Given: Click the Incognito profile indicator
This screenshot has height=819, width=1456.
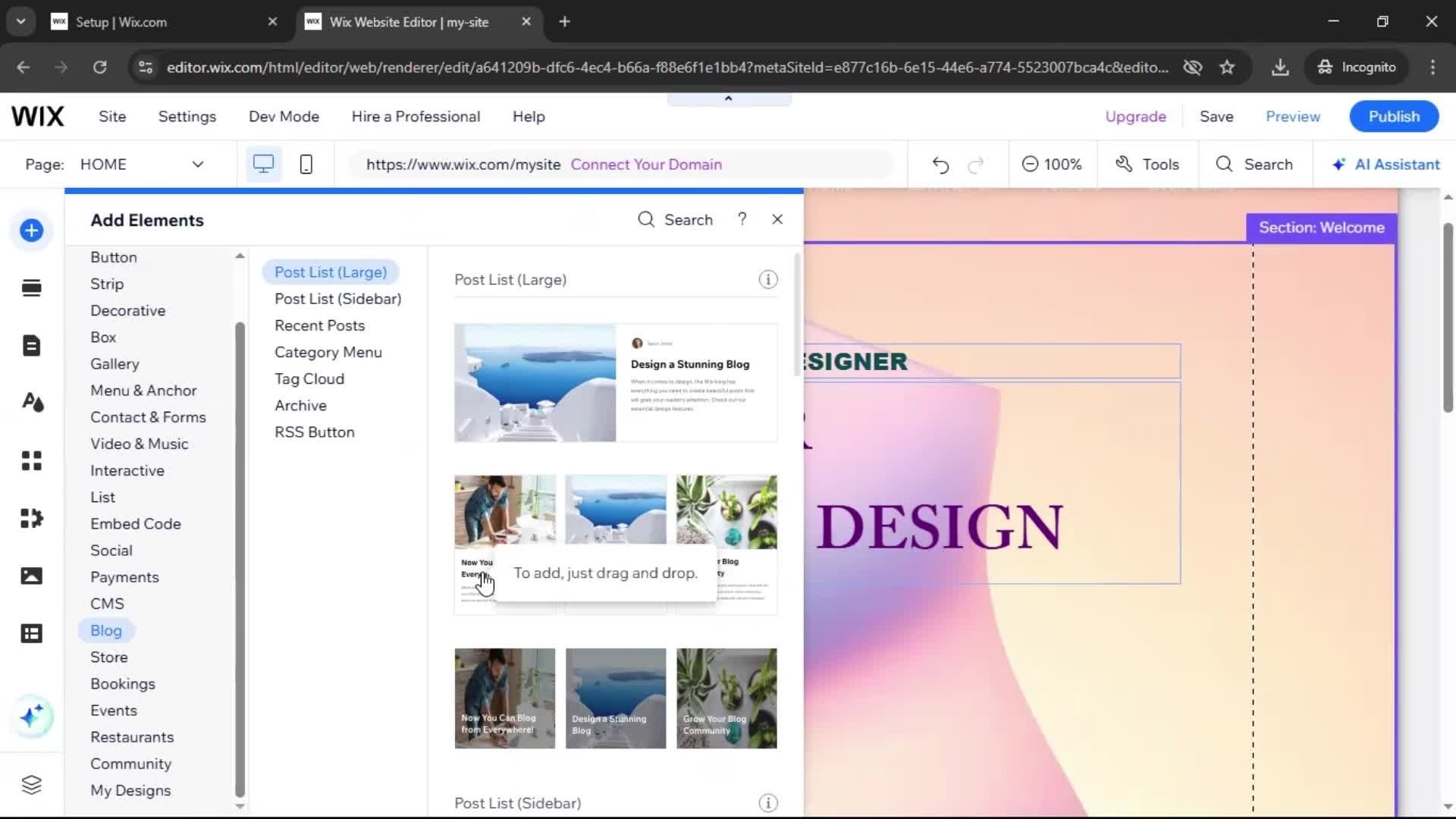Looking at the screenshot, I should click(x=1357, y=67).
